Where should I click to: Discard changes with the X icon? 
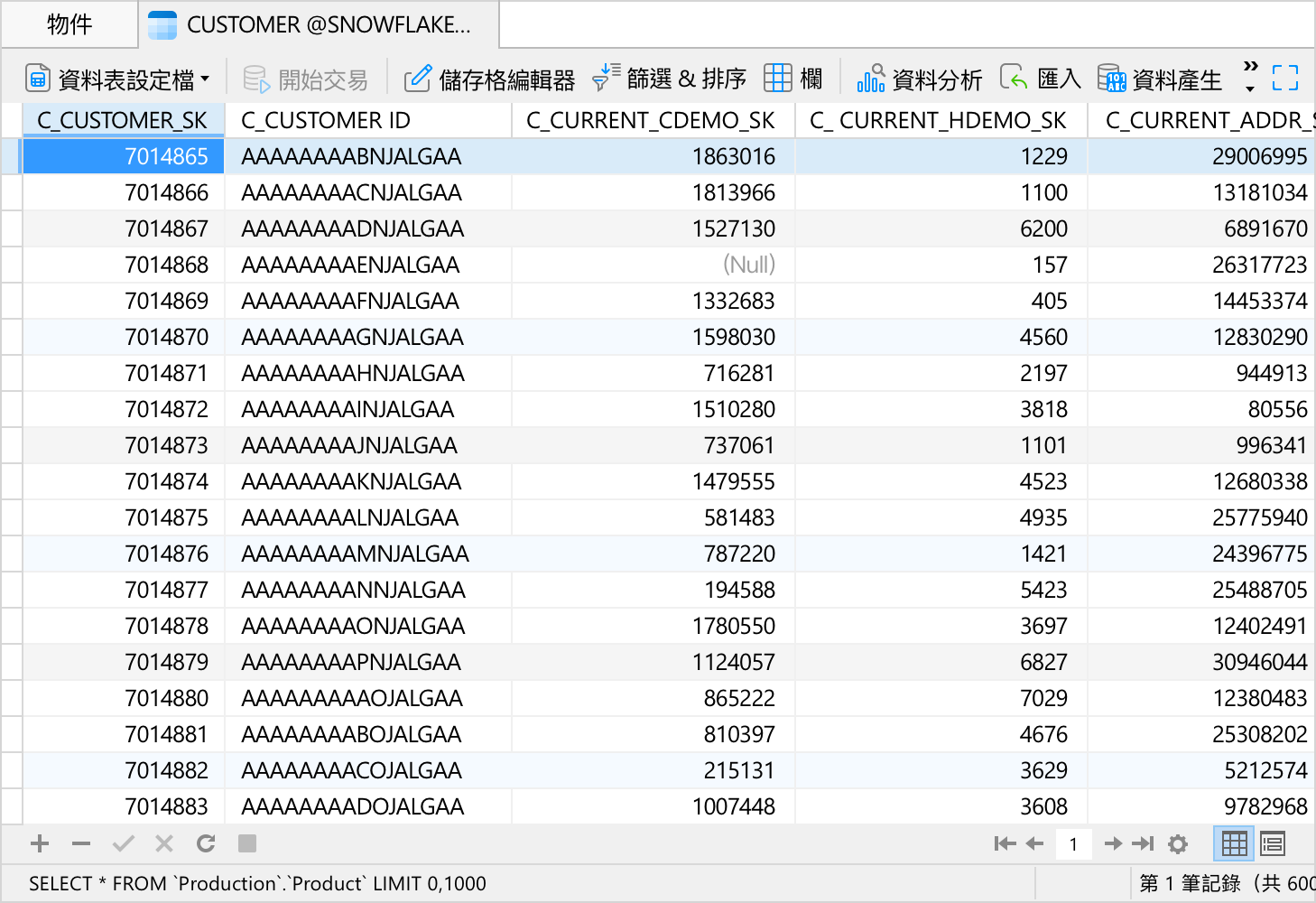pos(164,843)
